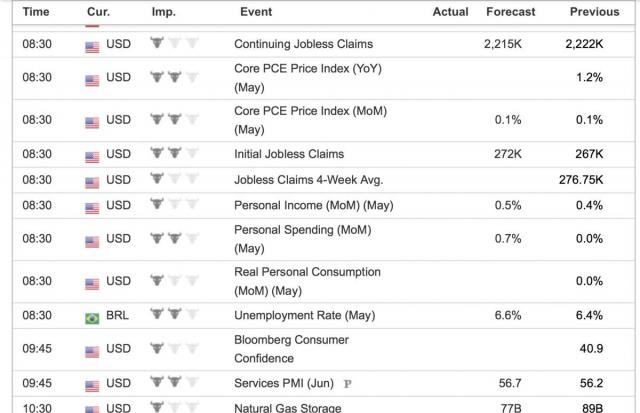Click the US flag beside Continuing Jobless Claims
Image resolution: width=640 pixels, height=413 pixels.
92,47
